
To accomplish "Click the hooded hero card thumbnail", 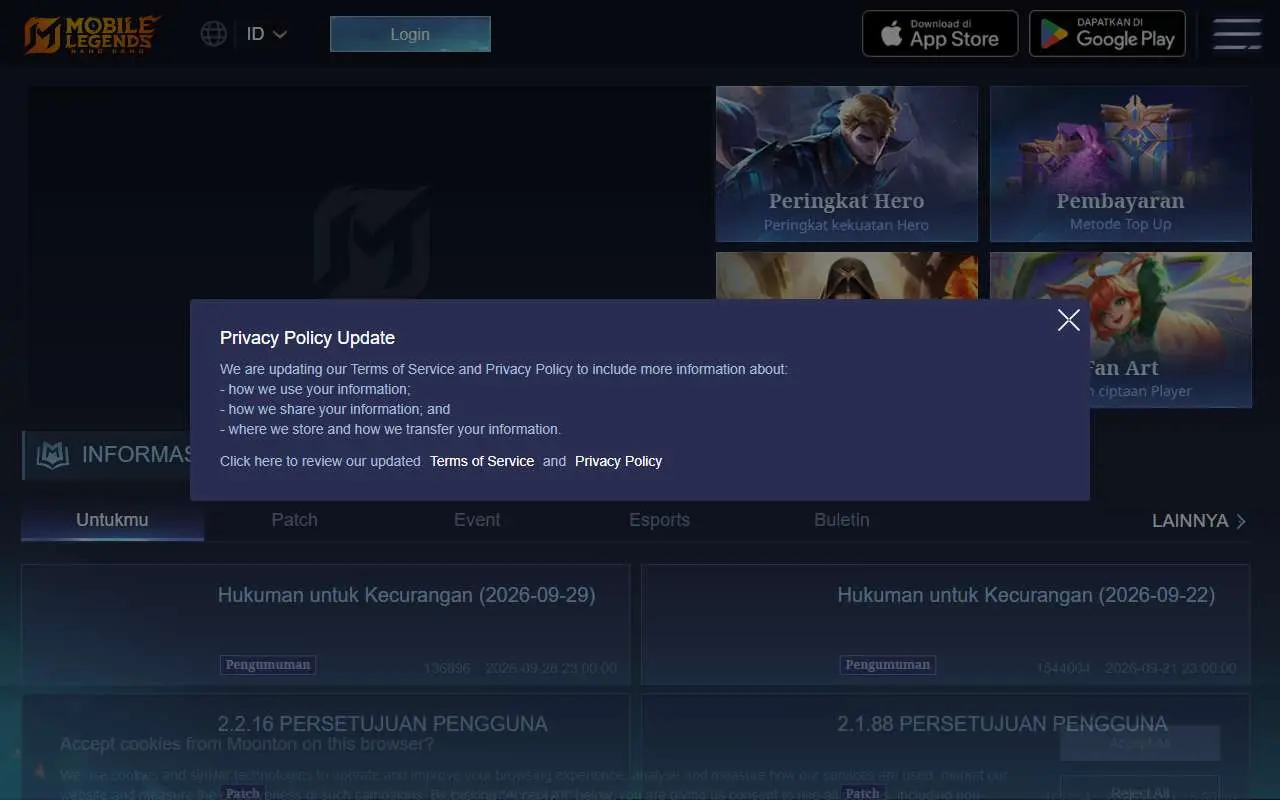I will point(846,276).
